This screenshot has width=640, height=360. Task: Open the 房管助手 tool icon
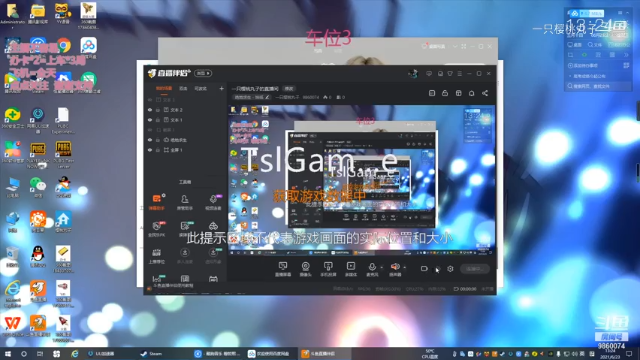point(184,202)
